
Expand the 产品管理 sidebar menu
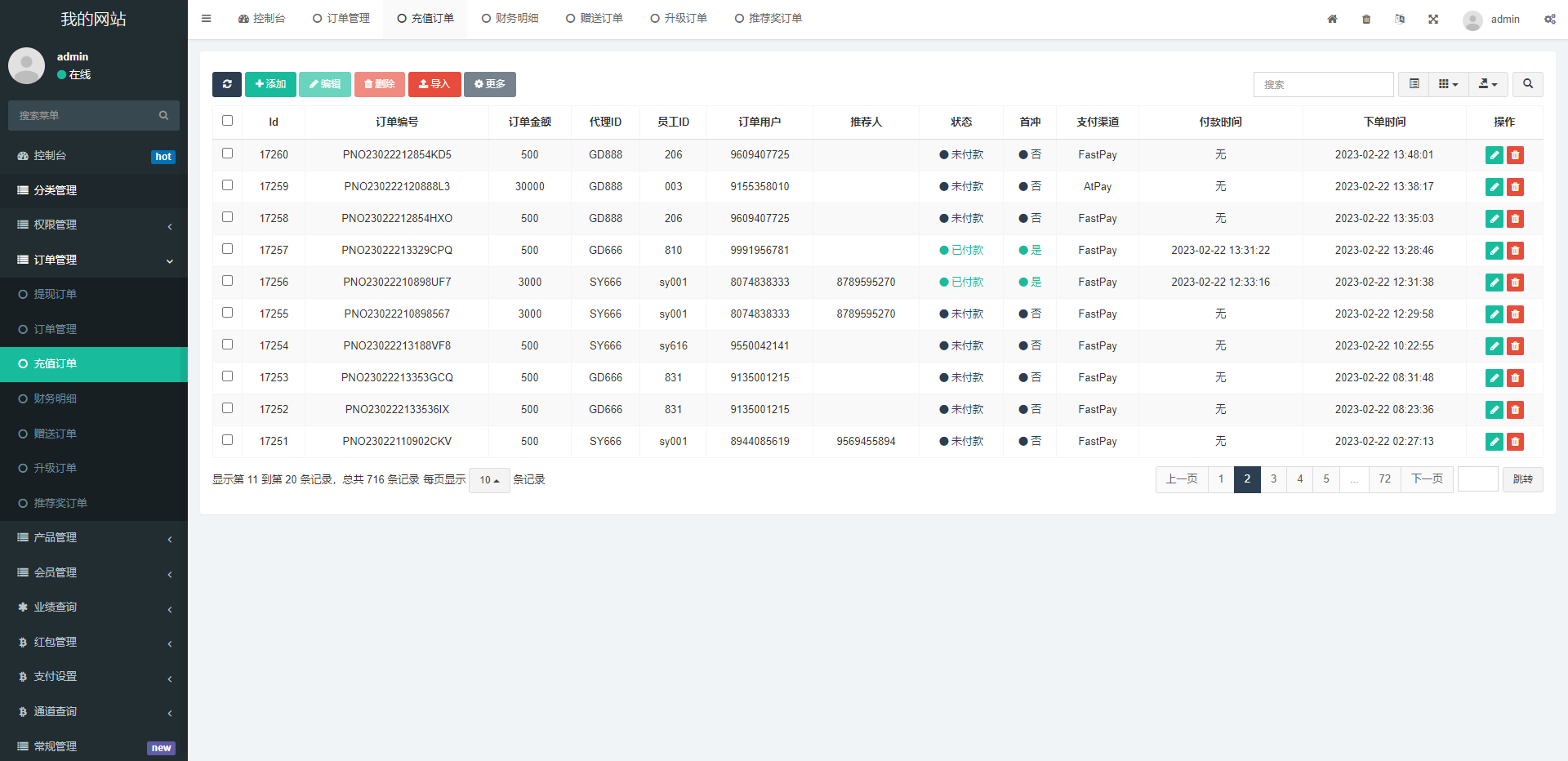[94, 537]
